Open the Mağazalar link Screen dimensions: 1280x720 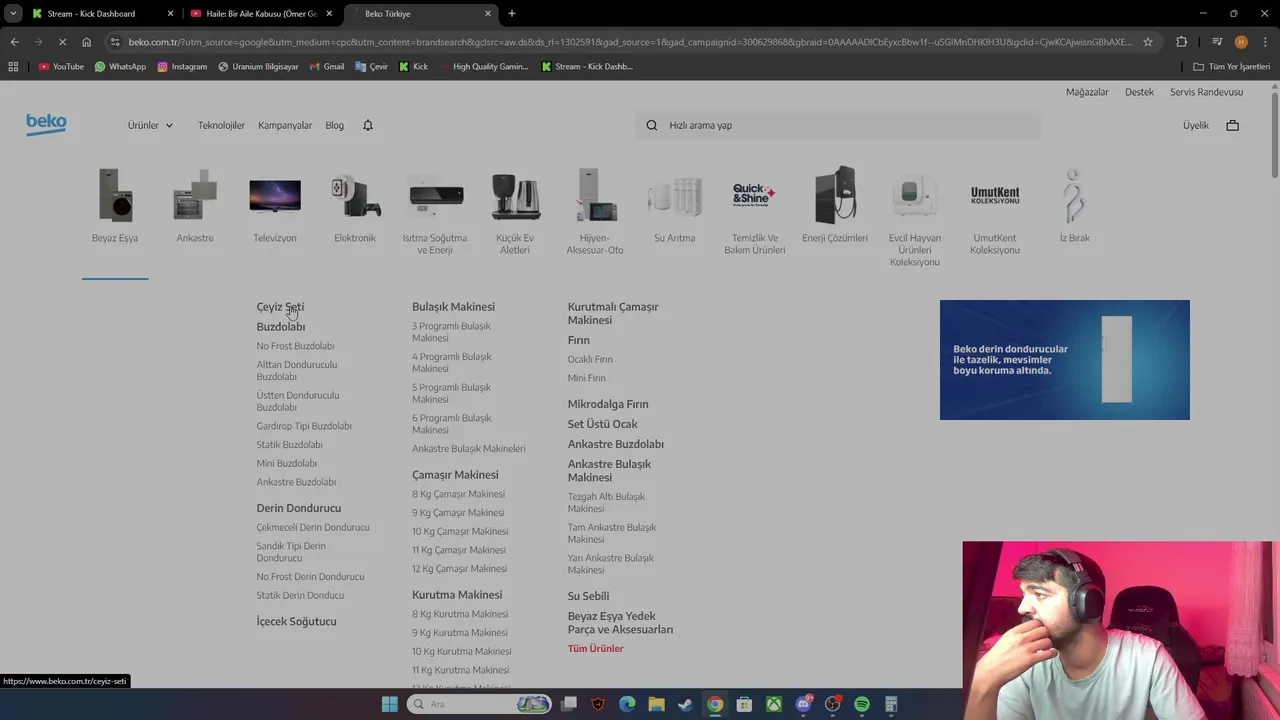click(1087, 92)
